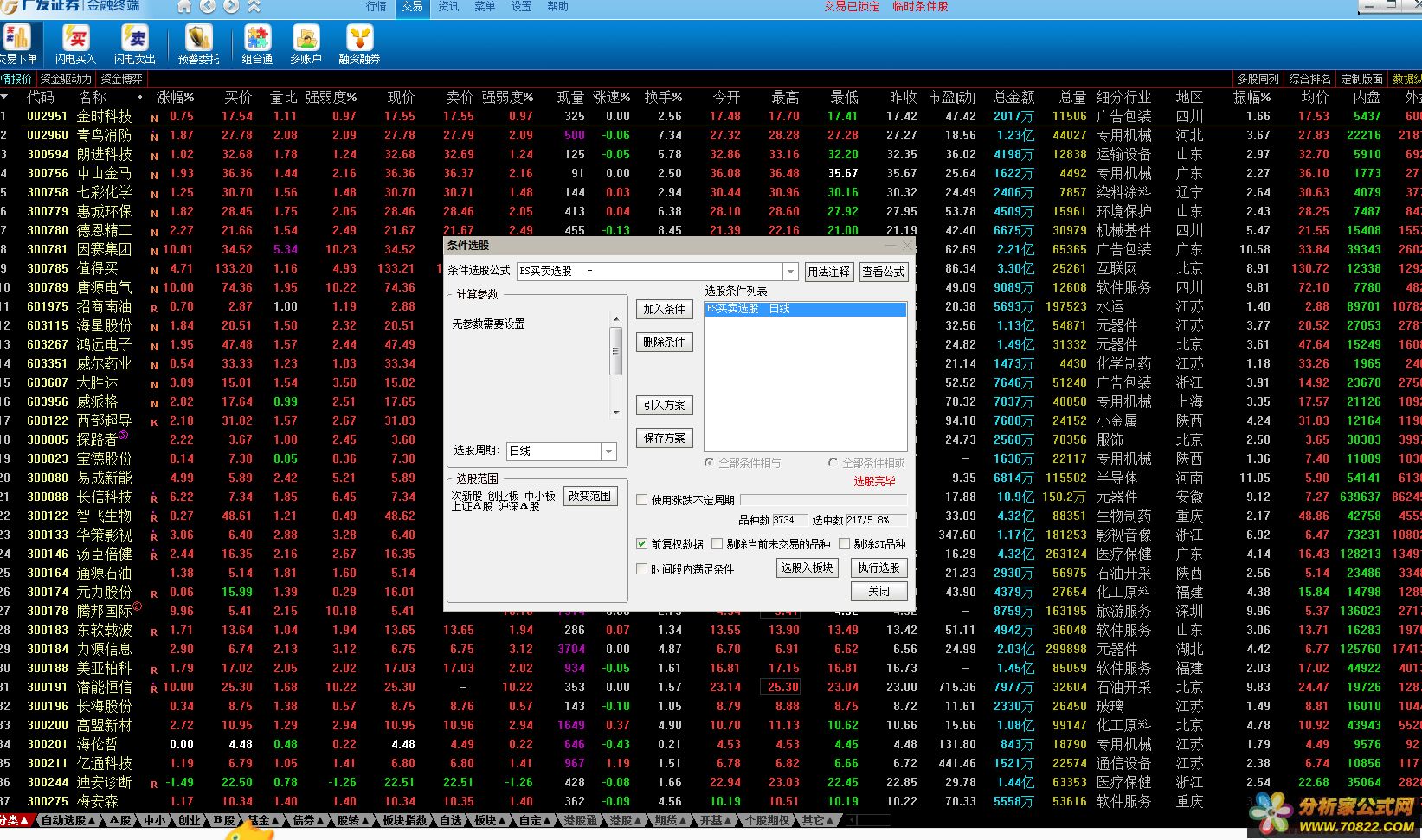Click the R marker for 迪安诊断 row
1422x840 pixels.
click(155, 784)
